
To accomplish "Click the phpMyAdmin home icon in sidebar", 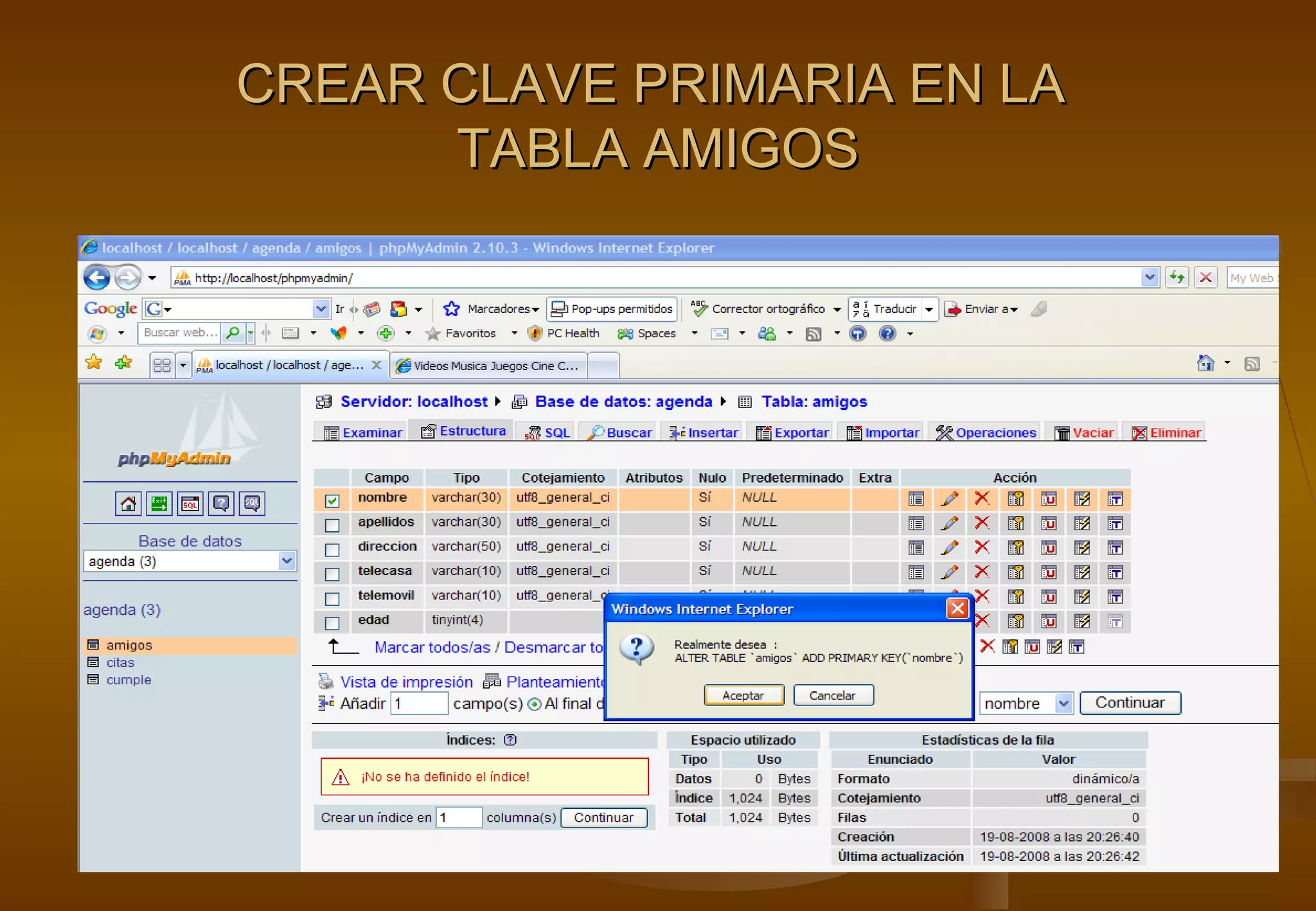I will (x=128, y=503).
